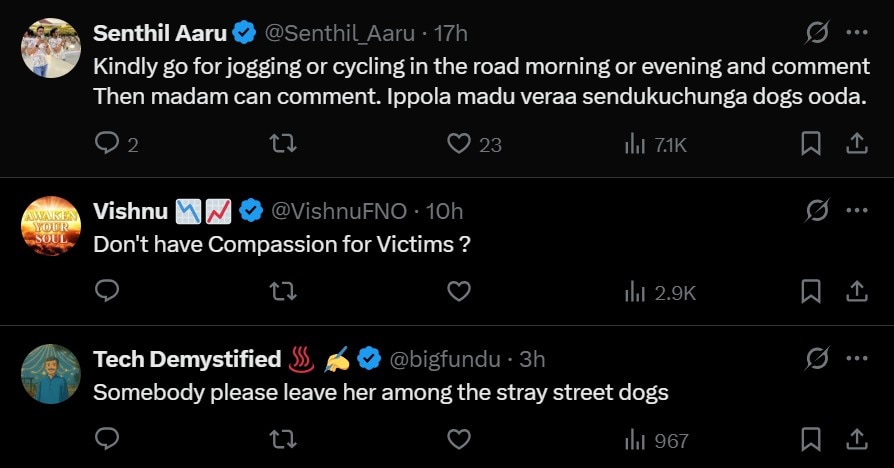Viewport: 894px width, 468px height.
Task: Open more options on Tech Demystified tweet
Action: coord(857,359)
